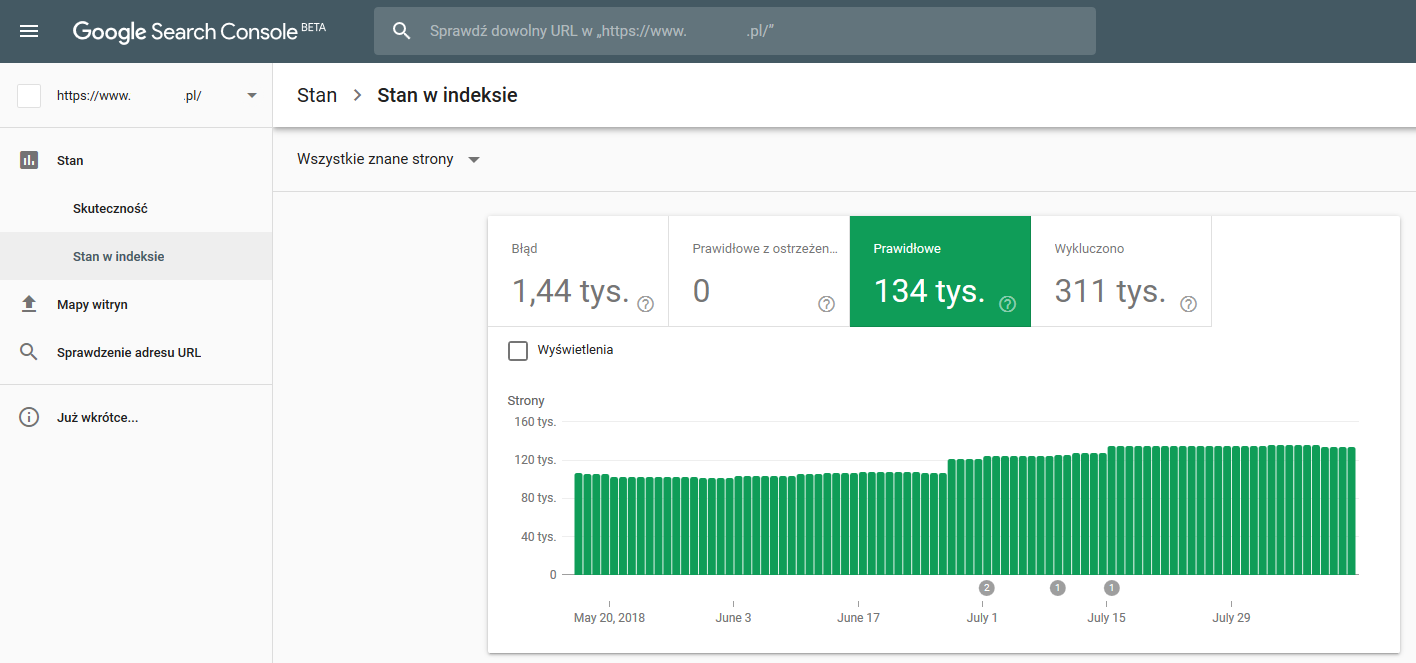This screenshot has height=663, width=1416.
Task: Toggle the Błąd status card
Action: 577,271
